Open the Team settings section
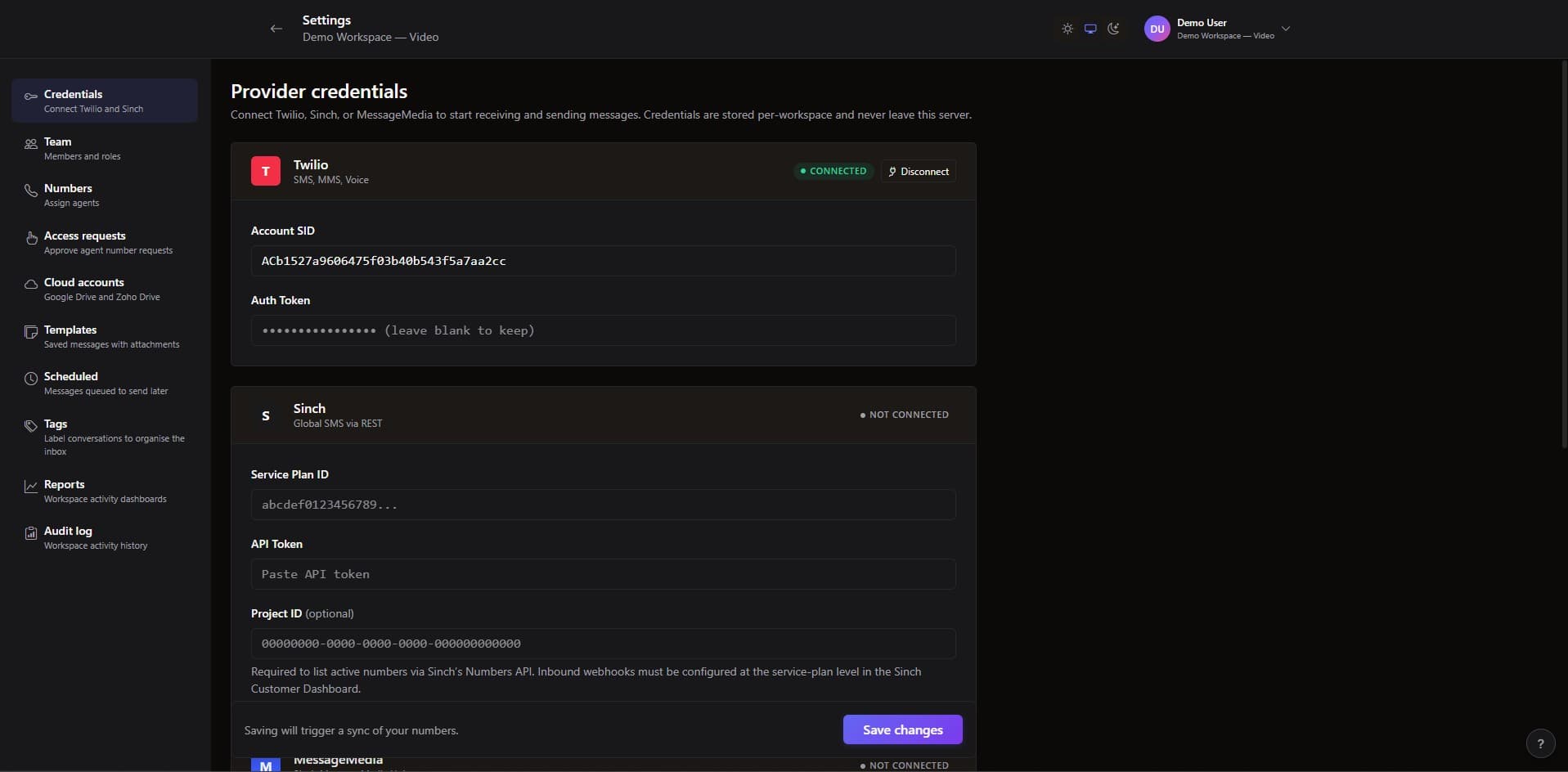The width and height of the screenshot is (1568, 772). pos(105,148)
